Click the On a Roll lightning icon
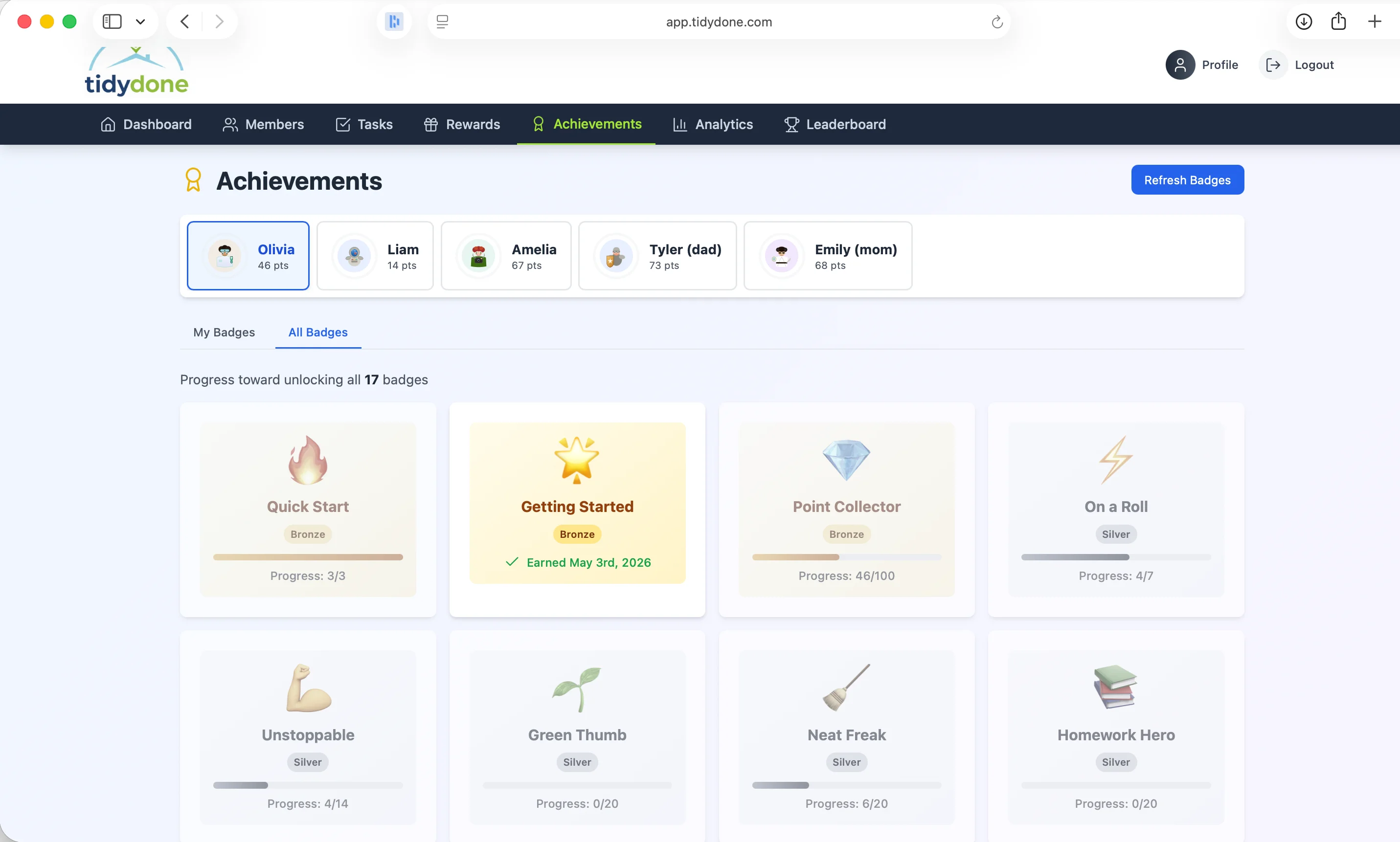The width and height of the screenshot is (1400, 842). click(x=1115, y=460)
